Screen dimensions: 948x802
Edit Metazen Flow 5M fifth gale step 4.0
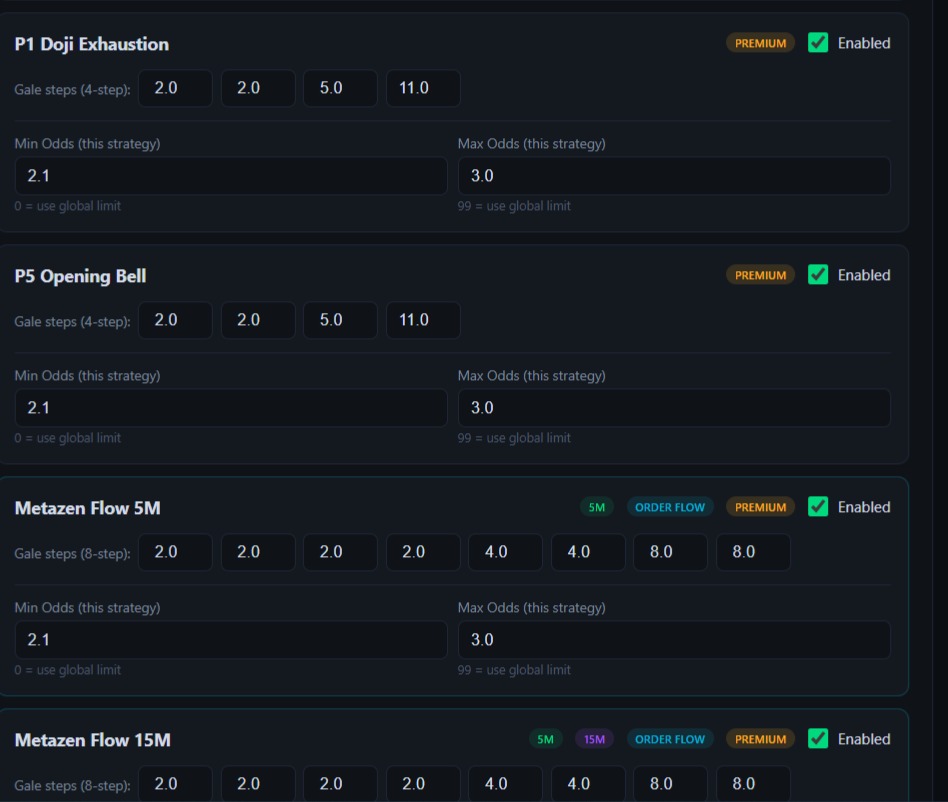[x=505, y=552]
